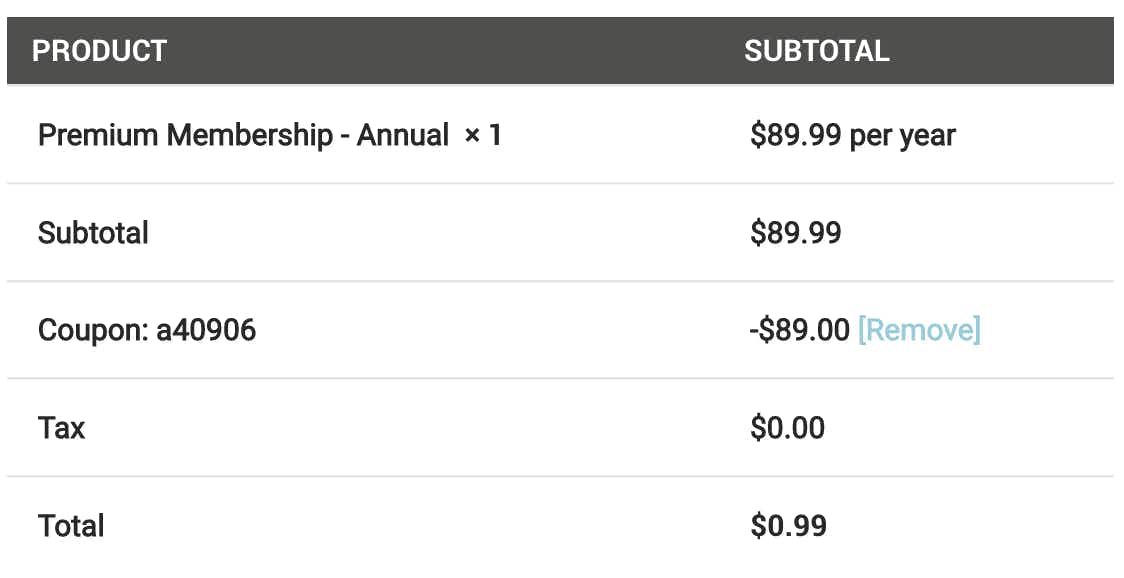Click the word Coupon in coupon row
This screenshot has height=578, width=1124.
point(92,331)
